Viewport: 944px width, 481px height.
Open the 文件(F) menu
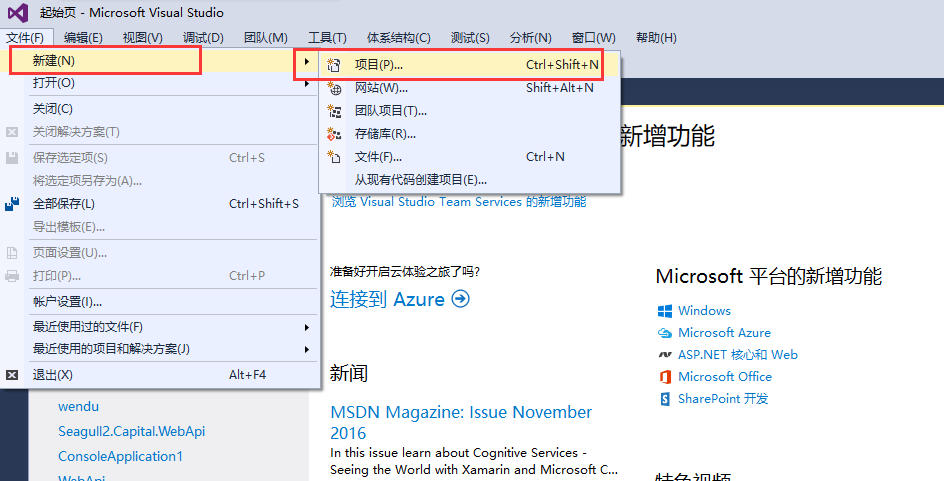[x=25, y=37]
